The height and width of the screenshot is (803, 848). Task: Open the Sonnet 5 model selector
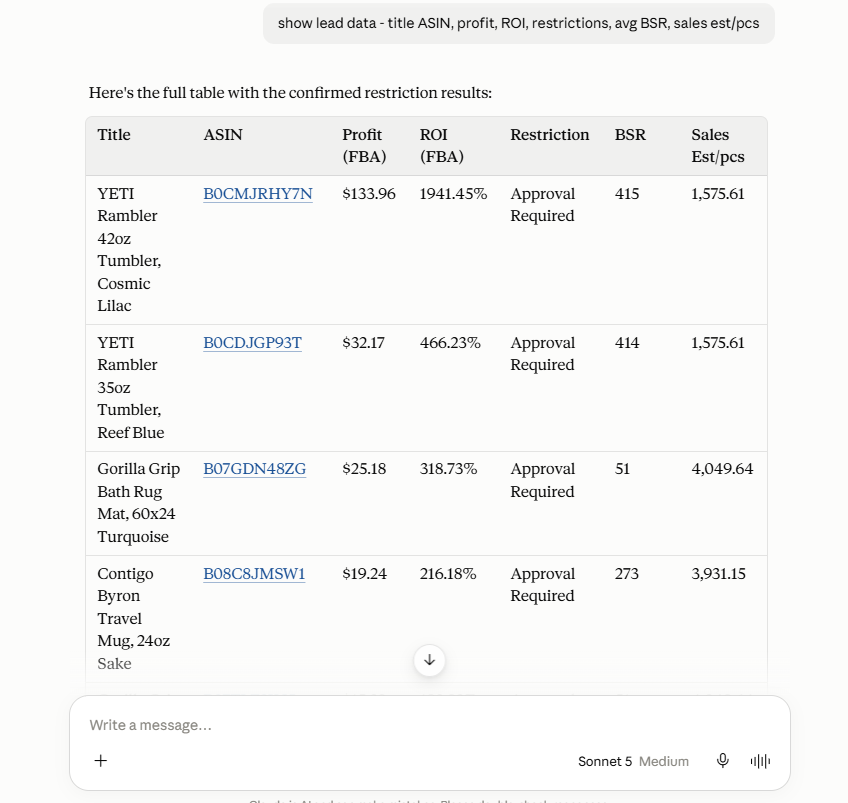[x=633, y=761]
